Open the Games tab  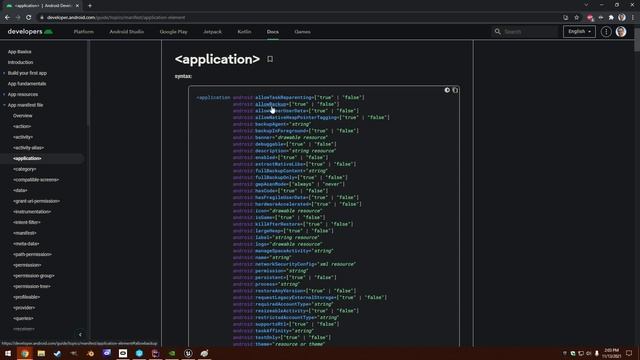302,31
